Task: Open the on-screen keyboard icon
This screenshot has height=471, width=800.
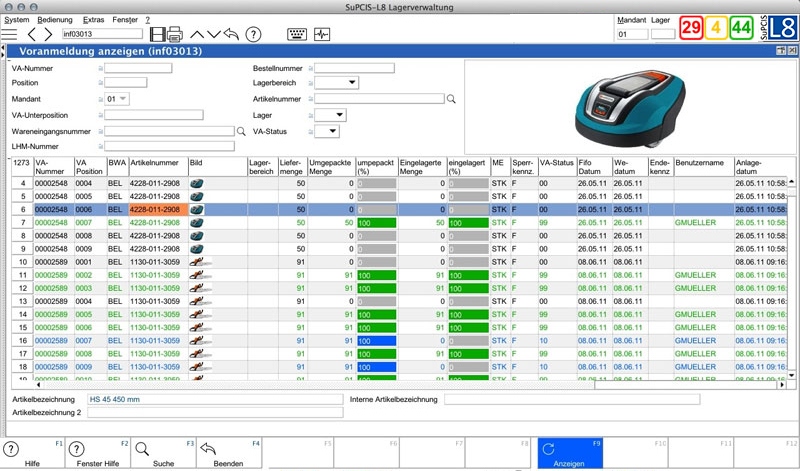Action: coord(297,34)
